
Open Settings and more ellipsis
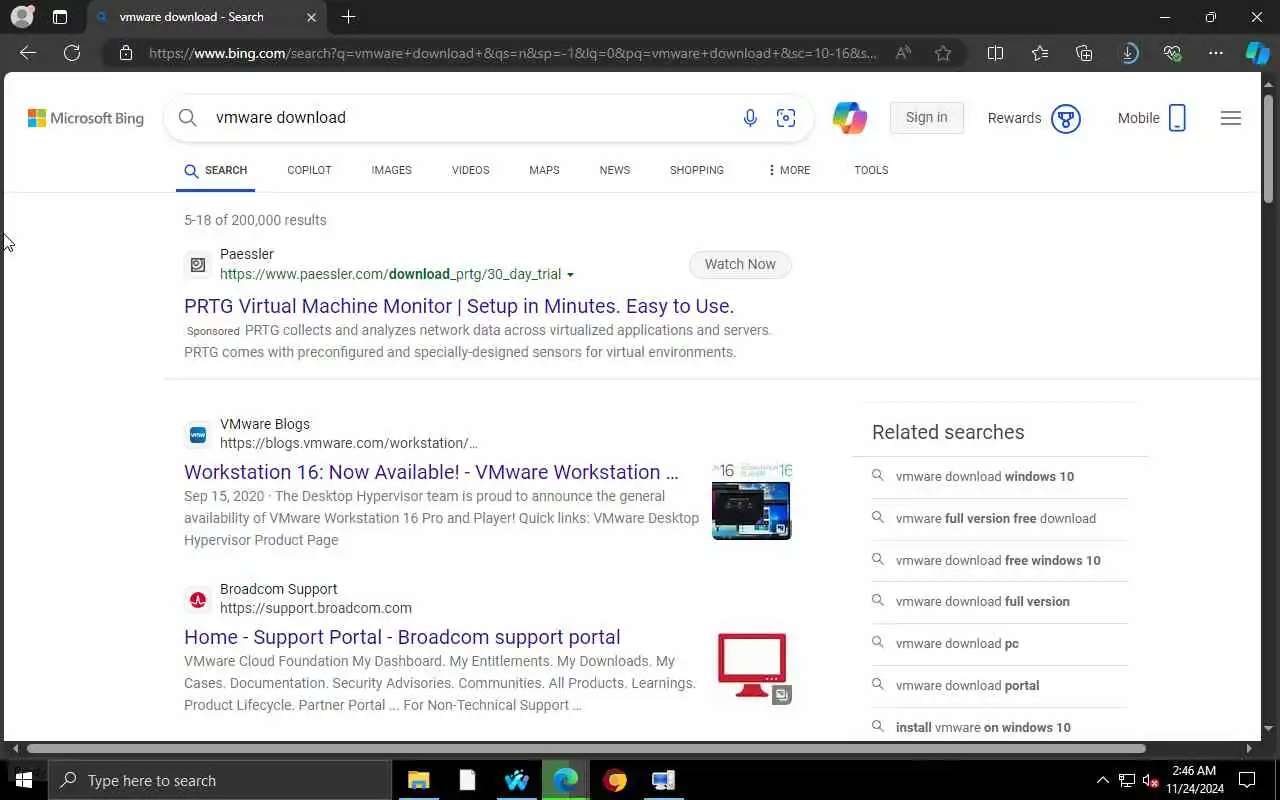(x=1216, y=53)
